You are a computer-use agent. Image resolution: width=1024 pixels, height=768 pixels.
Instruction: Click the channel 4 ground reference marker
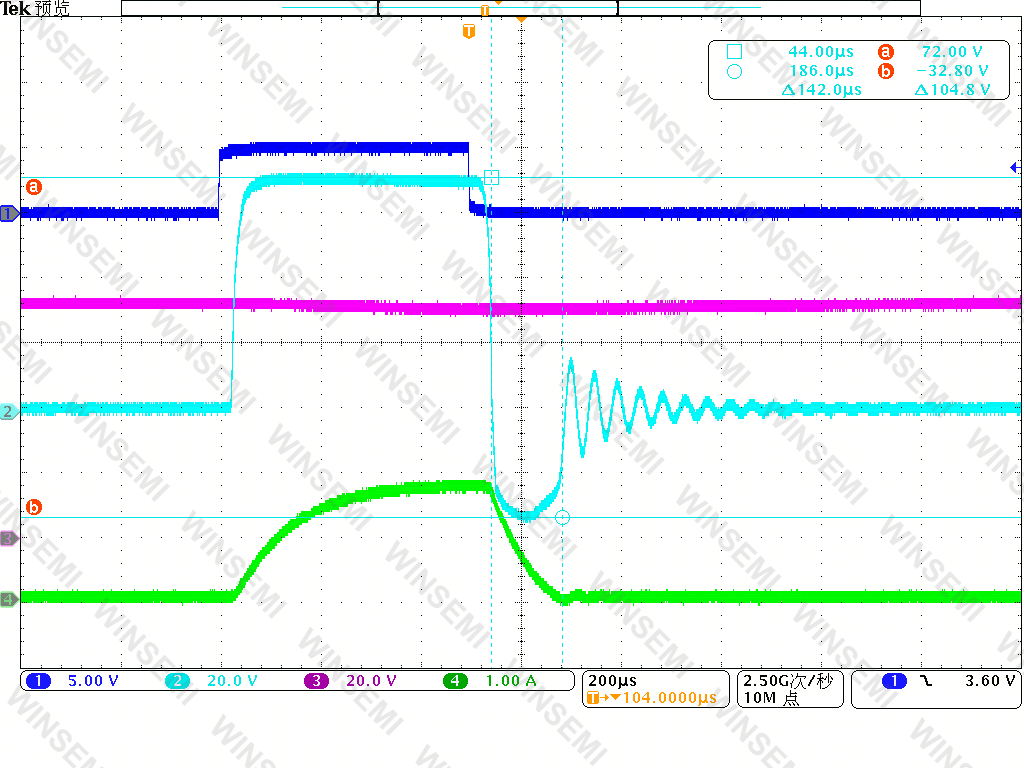[9, 599]
